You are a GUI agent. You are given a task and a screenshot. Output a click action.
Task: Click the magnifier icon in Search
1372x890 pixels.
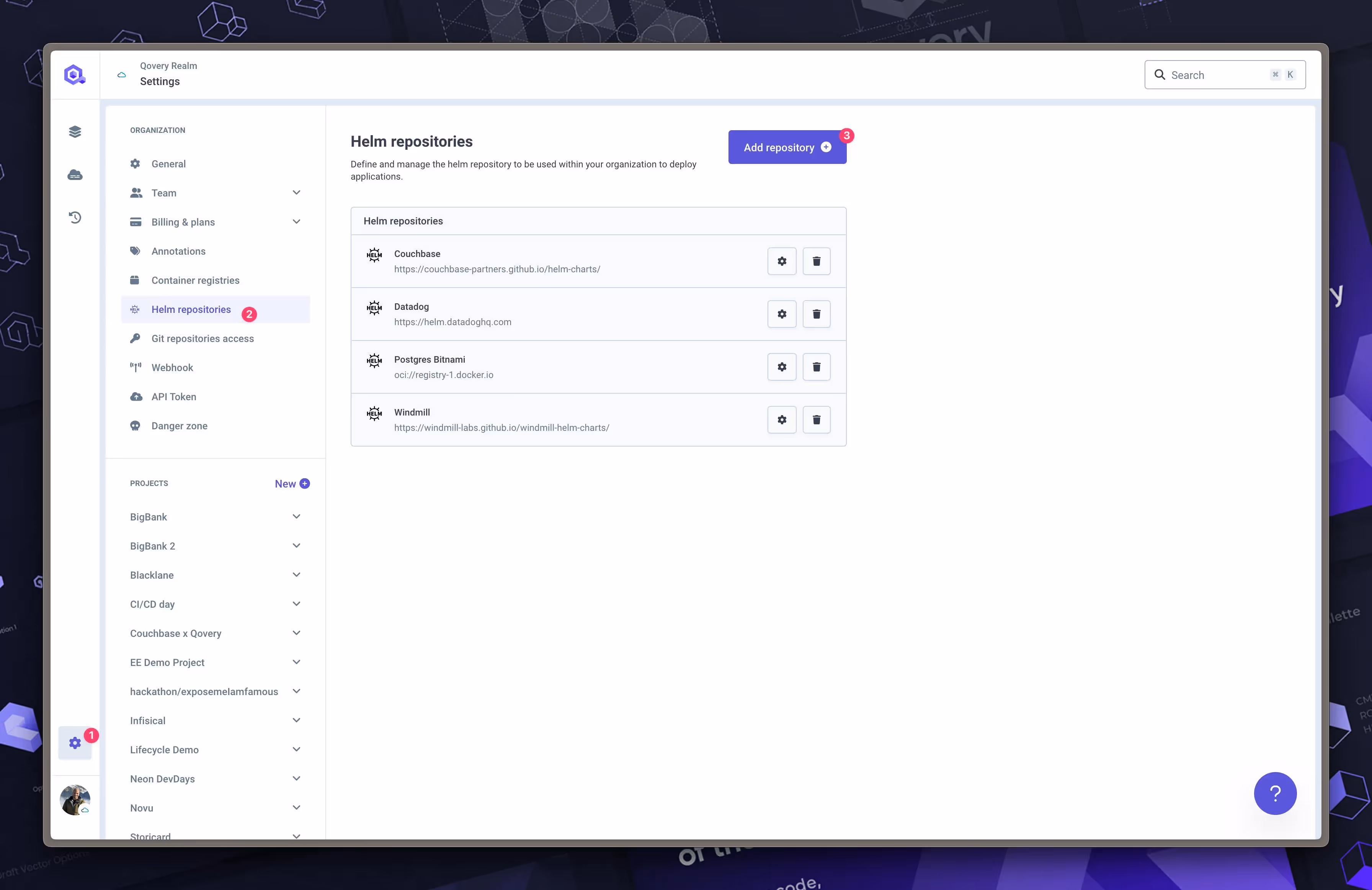(x=1160, y=75)
